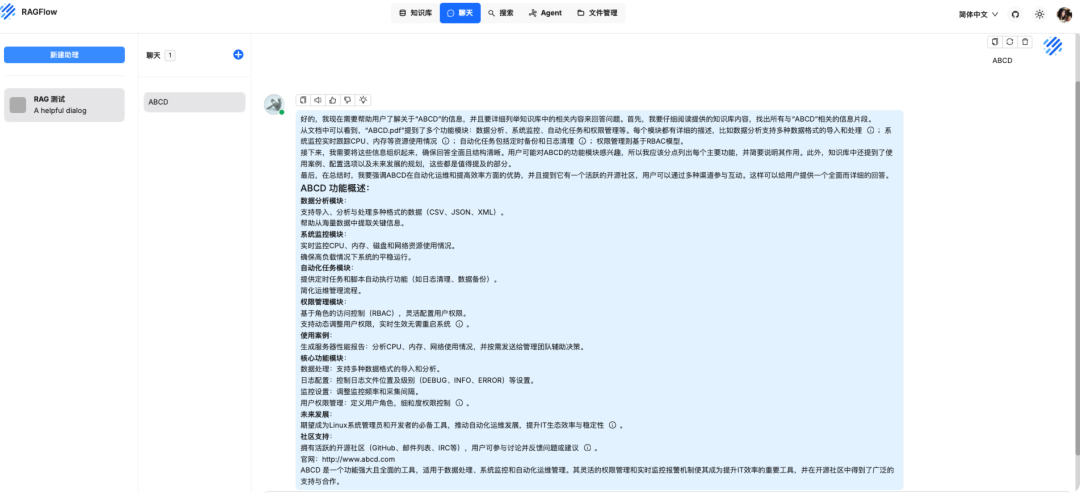
Task: Switch to the 知识库 tab
Action: click(x=415, y=13)
